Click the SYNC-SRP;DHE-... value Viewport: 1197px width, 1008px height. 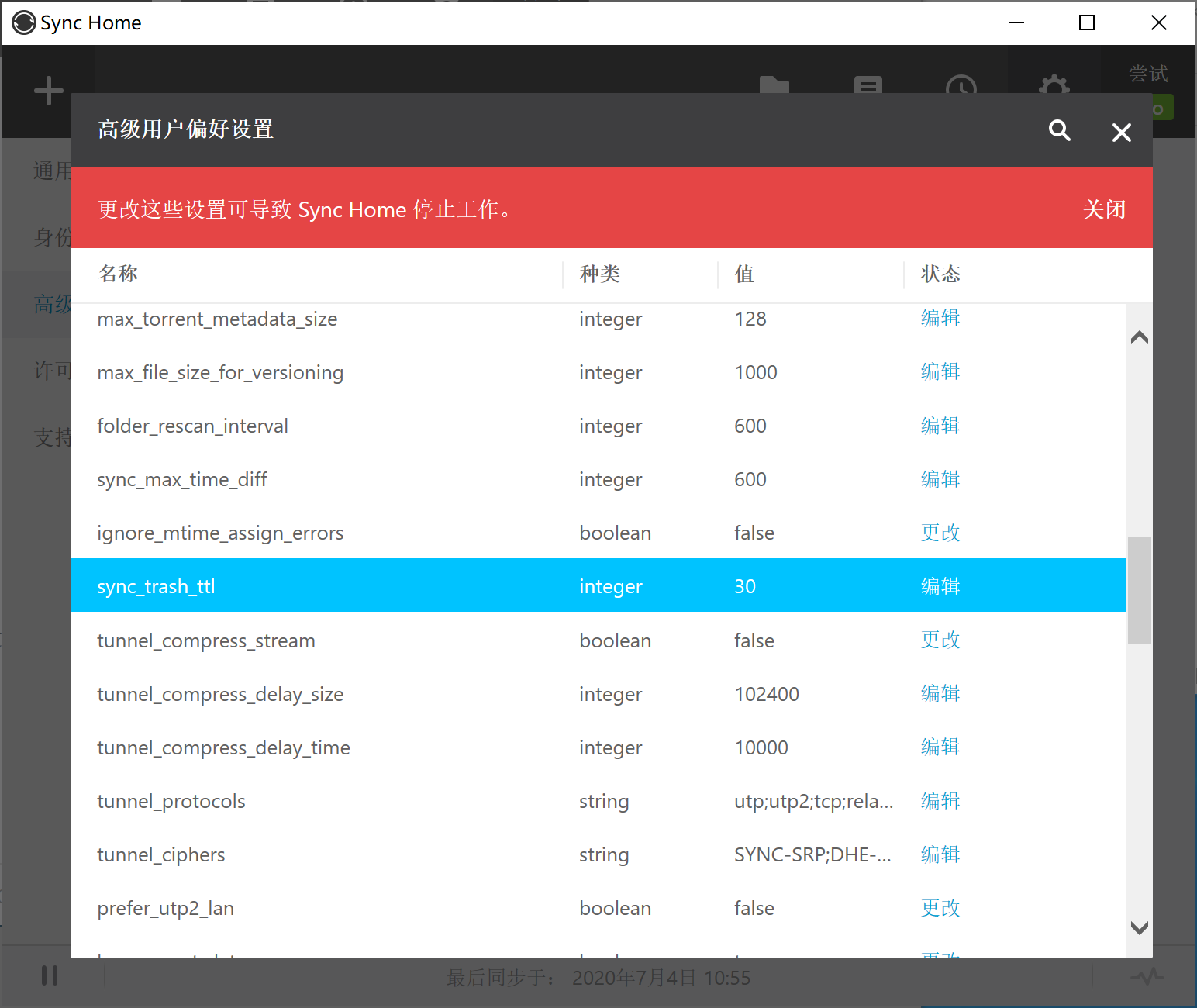point(813,854)
